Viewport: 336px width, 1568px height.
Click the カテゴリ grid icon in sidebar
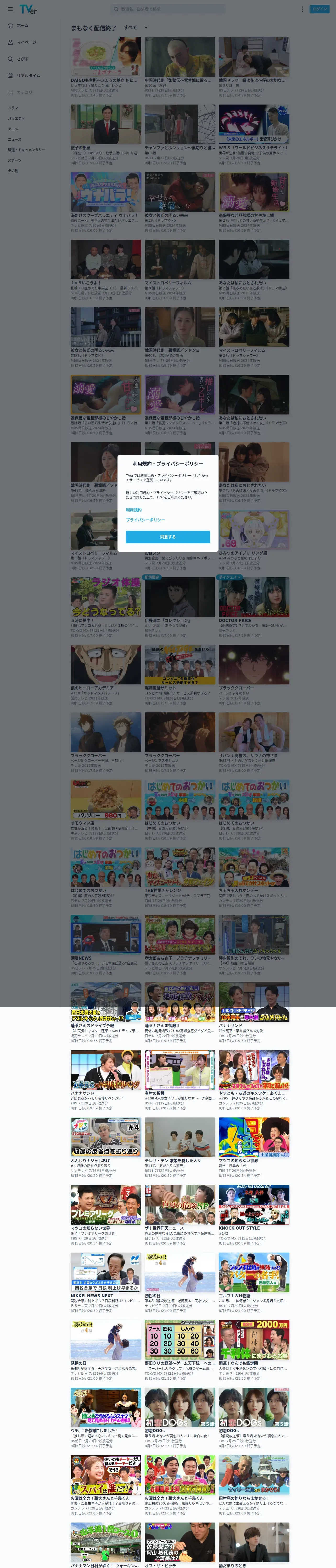[10, 93]
